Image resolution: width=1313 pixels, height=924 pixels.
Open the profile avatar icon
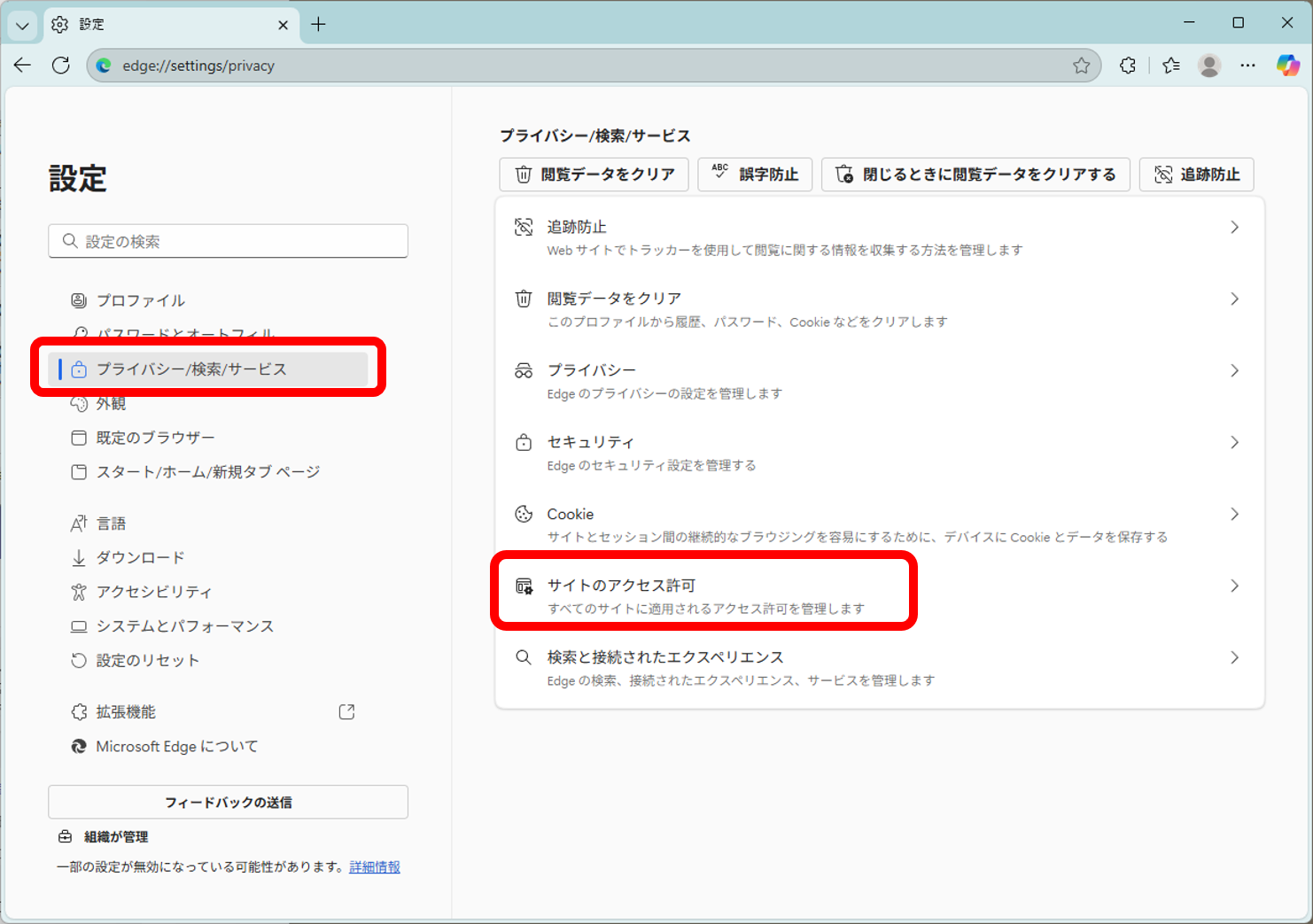click(1209, 65)
